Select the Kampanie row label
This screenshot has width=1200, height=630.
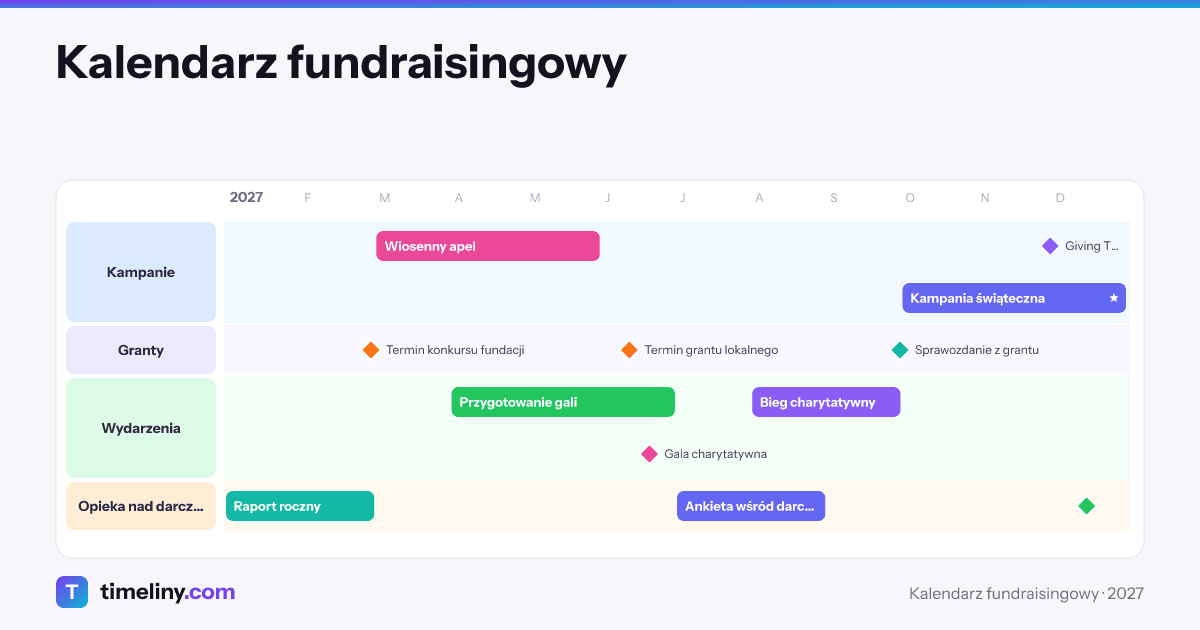141,272
